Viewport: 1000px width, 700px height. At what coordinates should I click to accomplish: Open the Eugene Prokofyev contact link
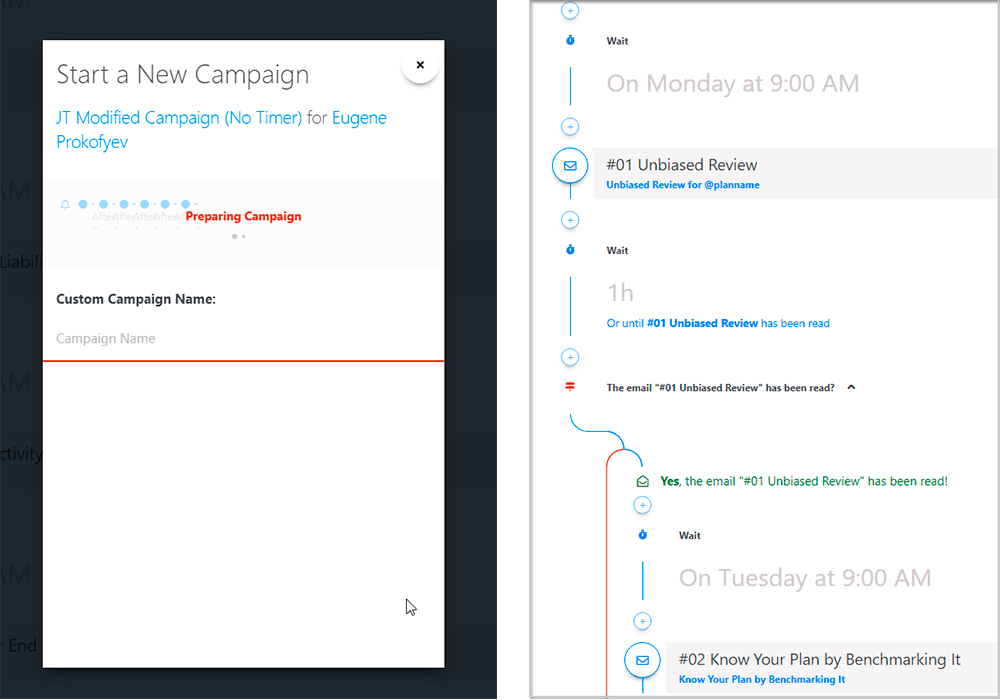pos(359,118)
